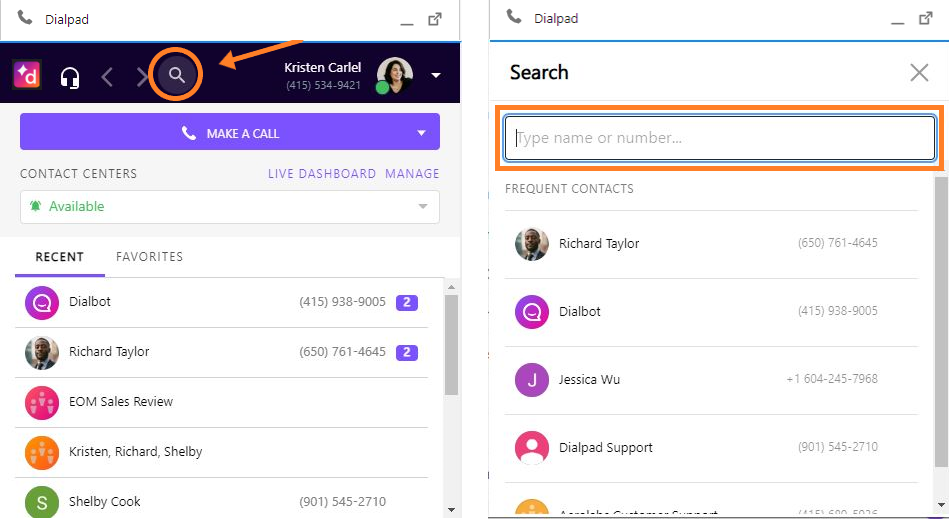The height and width of the screenshot is (519, 949).
Task: Go back with the left chevron
Action: (107, 77)
